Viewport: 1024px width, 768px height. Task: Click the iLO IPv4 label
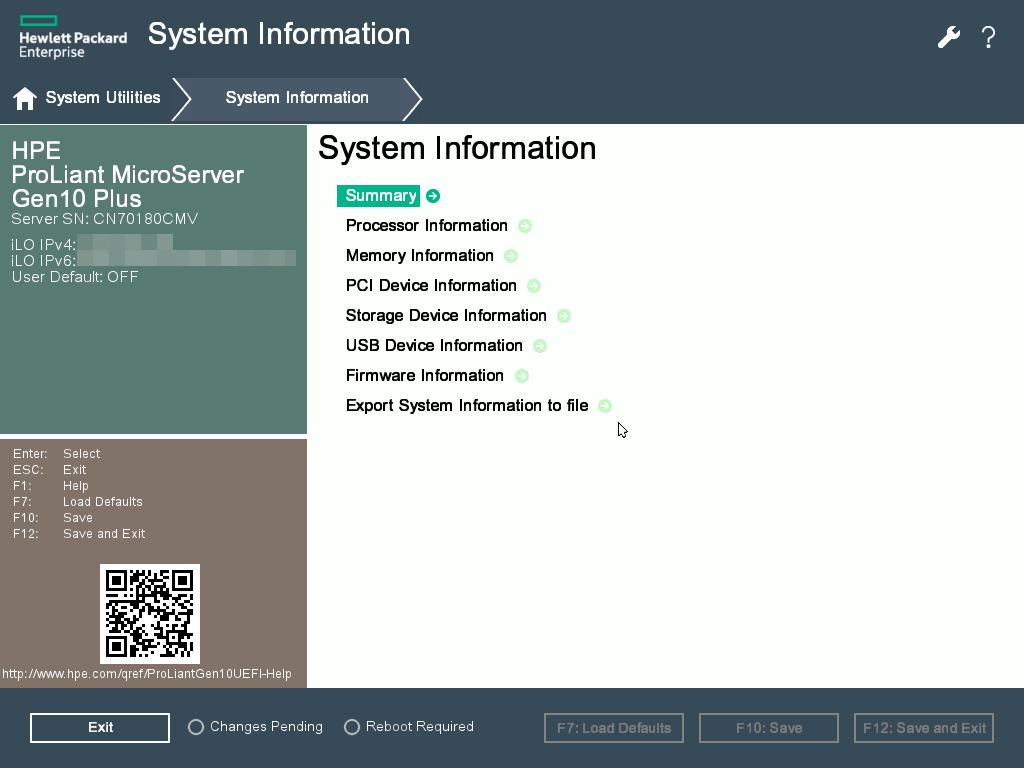(x=44, y=245)
